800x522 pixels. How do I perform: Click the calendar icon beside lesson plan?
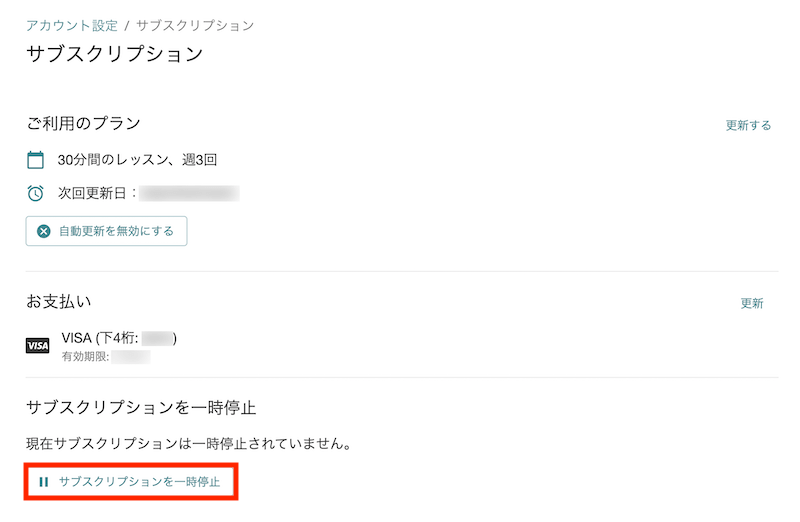coord(35,160)
